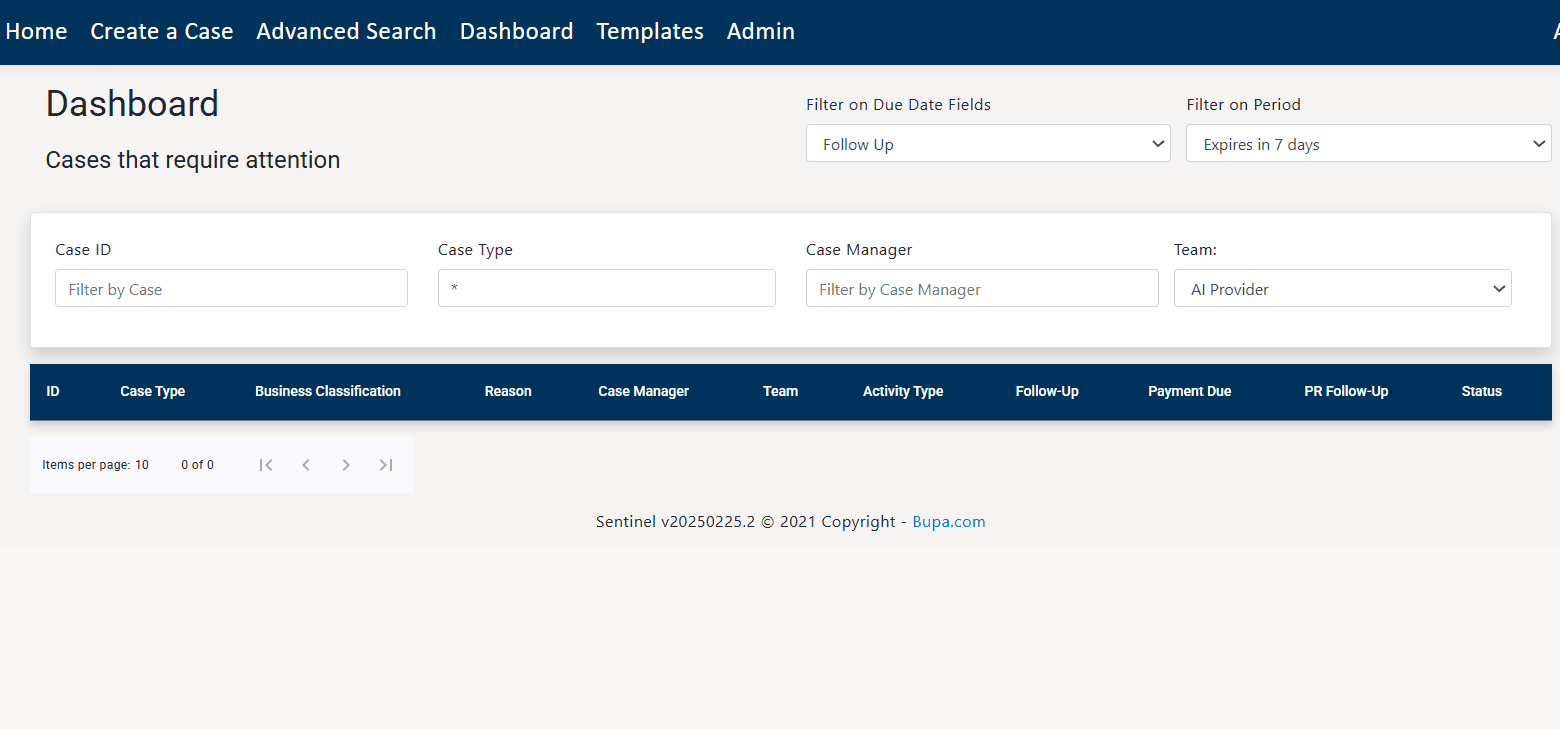Sort the table by Status column
Screen dimensions: 1560x729
pyautogui.click(x=1481, y=391)
